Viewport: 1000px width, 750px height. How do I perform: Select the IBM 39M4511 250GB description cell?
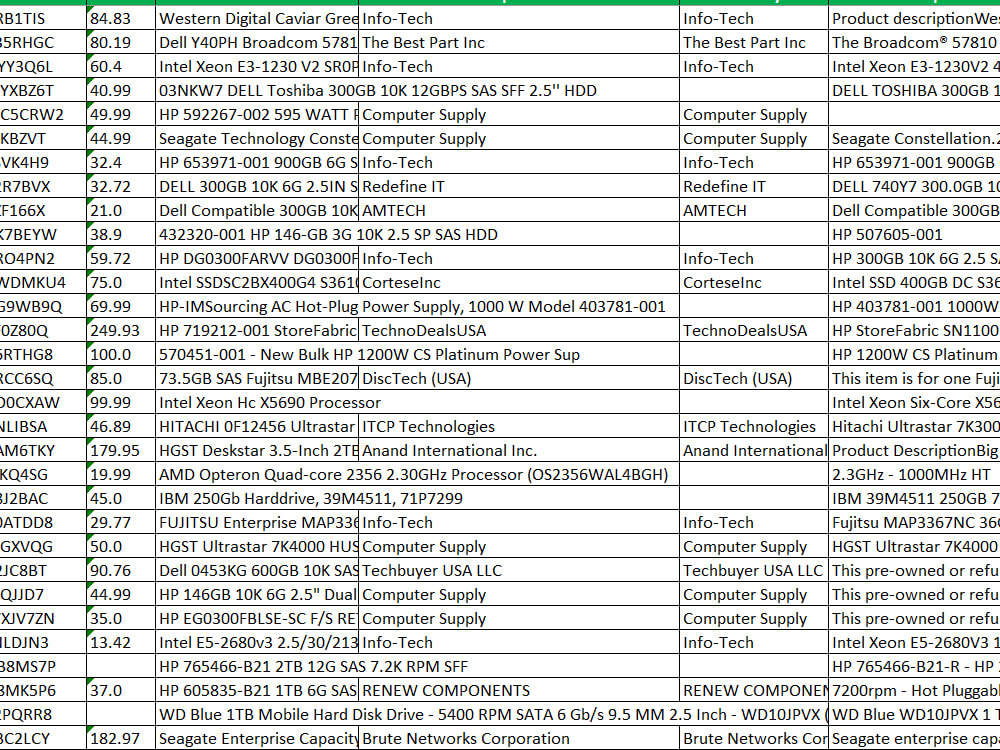point(914,499)
